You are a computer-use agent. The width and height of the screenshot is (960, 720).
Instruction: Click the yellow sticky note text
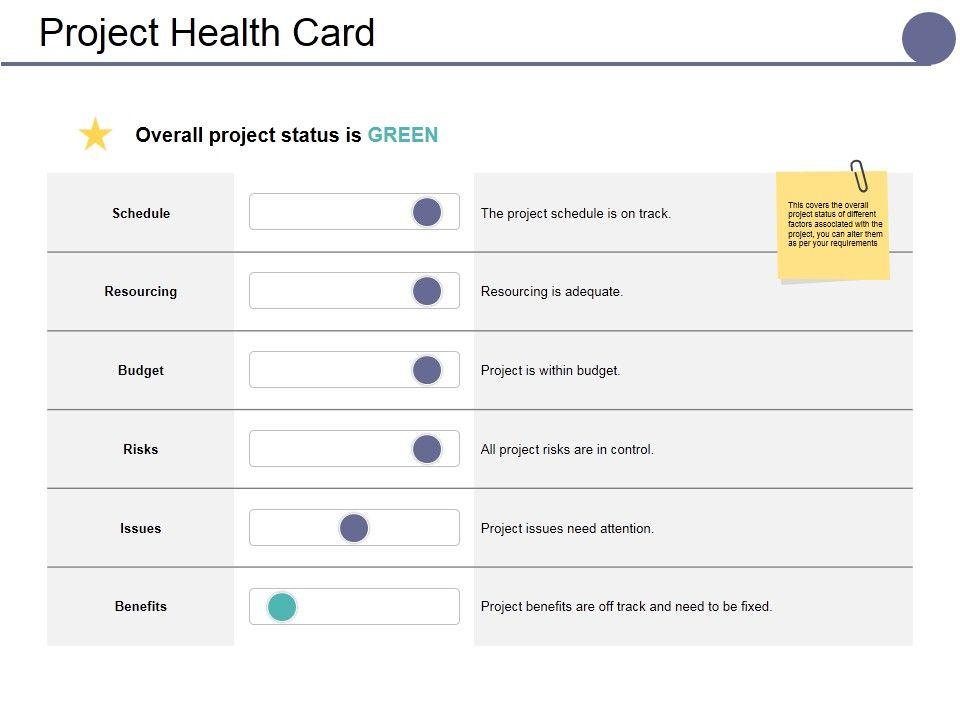(833, 224)
